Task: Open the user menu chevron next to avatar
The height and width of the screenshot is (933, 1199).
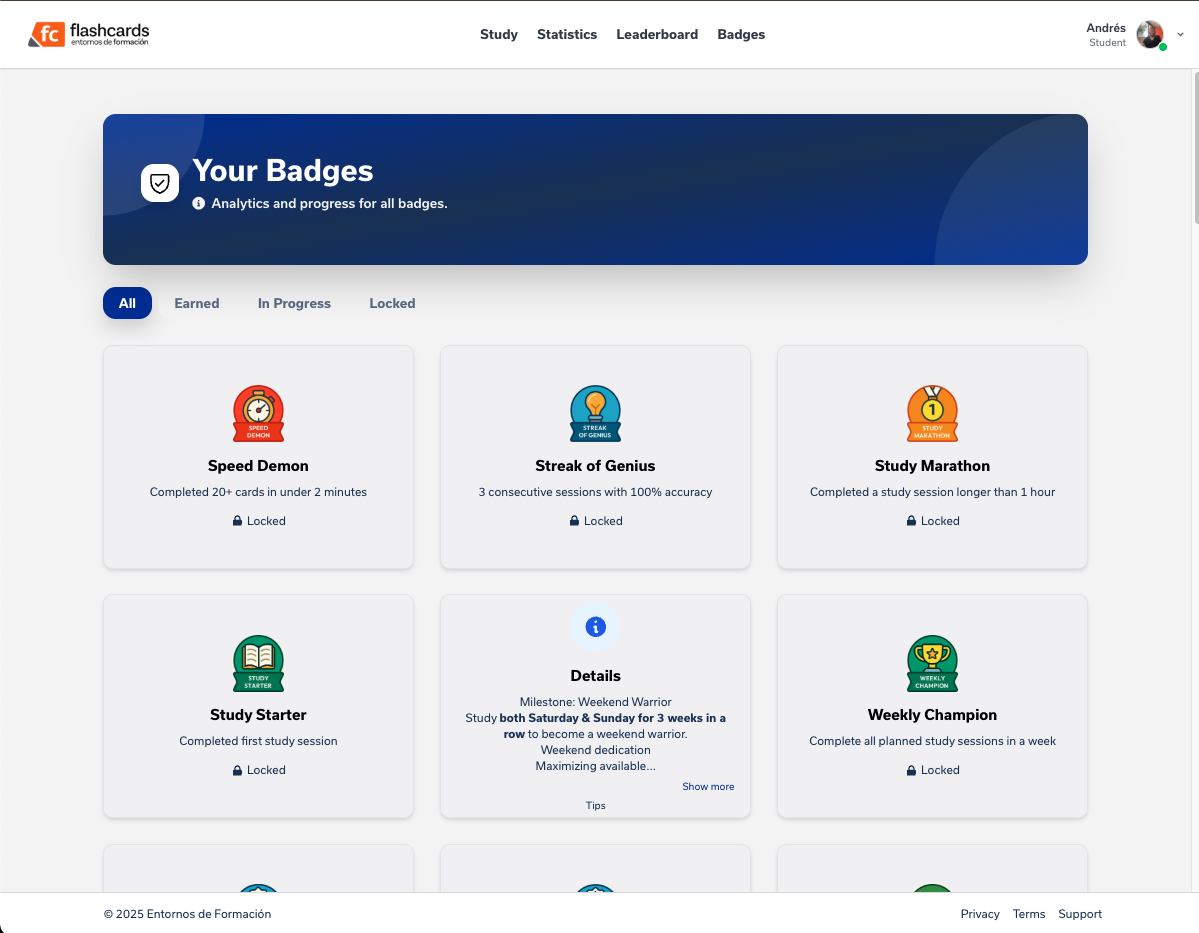Action: point(1180,34)
